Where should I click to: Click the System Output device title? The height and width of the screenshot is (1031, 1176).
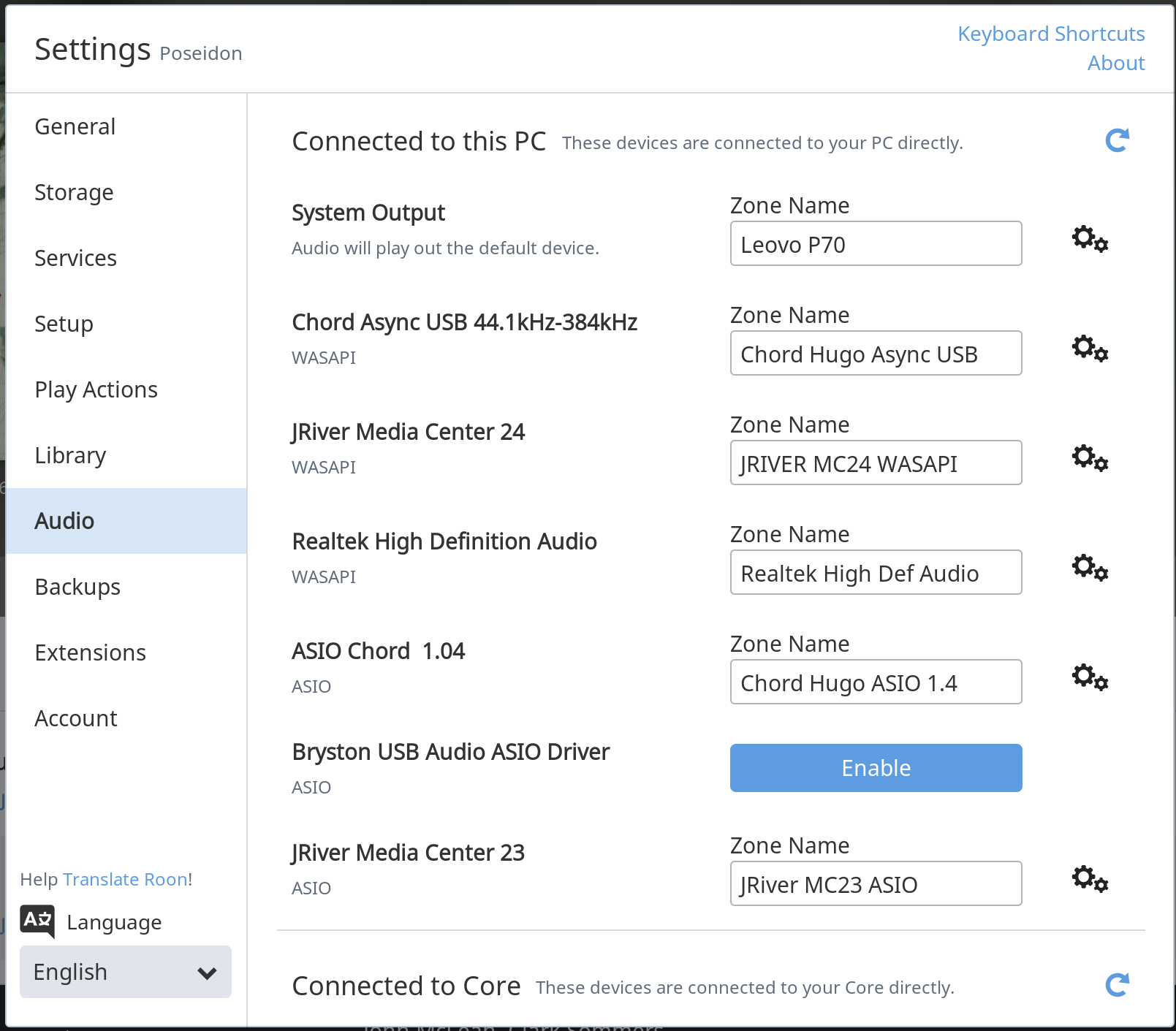368,213
